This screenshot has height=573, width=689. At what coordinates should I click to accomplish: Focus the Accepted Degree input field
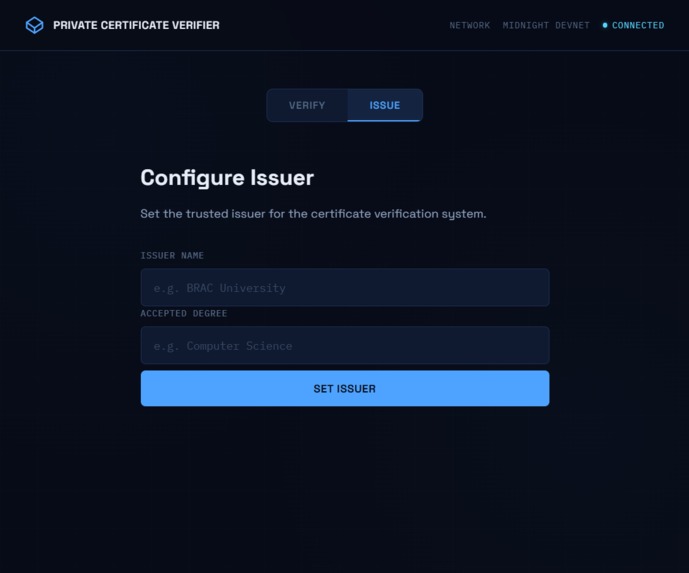(x=345, y=345)
